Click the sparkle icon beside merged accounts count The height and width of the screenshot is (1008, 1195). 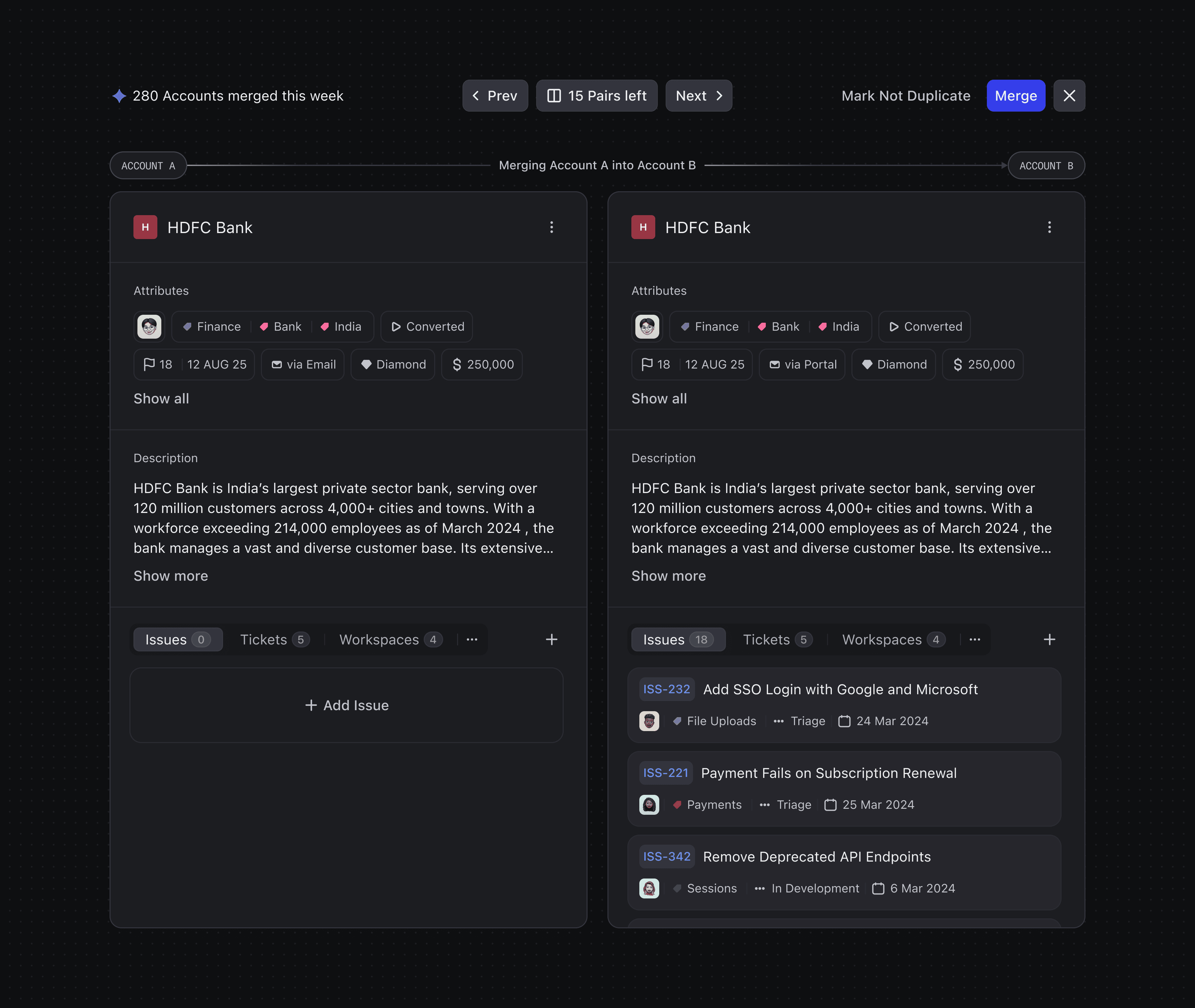119,96
